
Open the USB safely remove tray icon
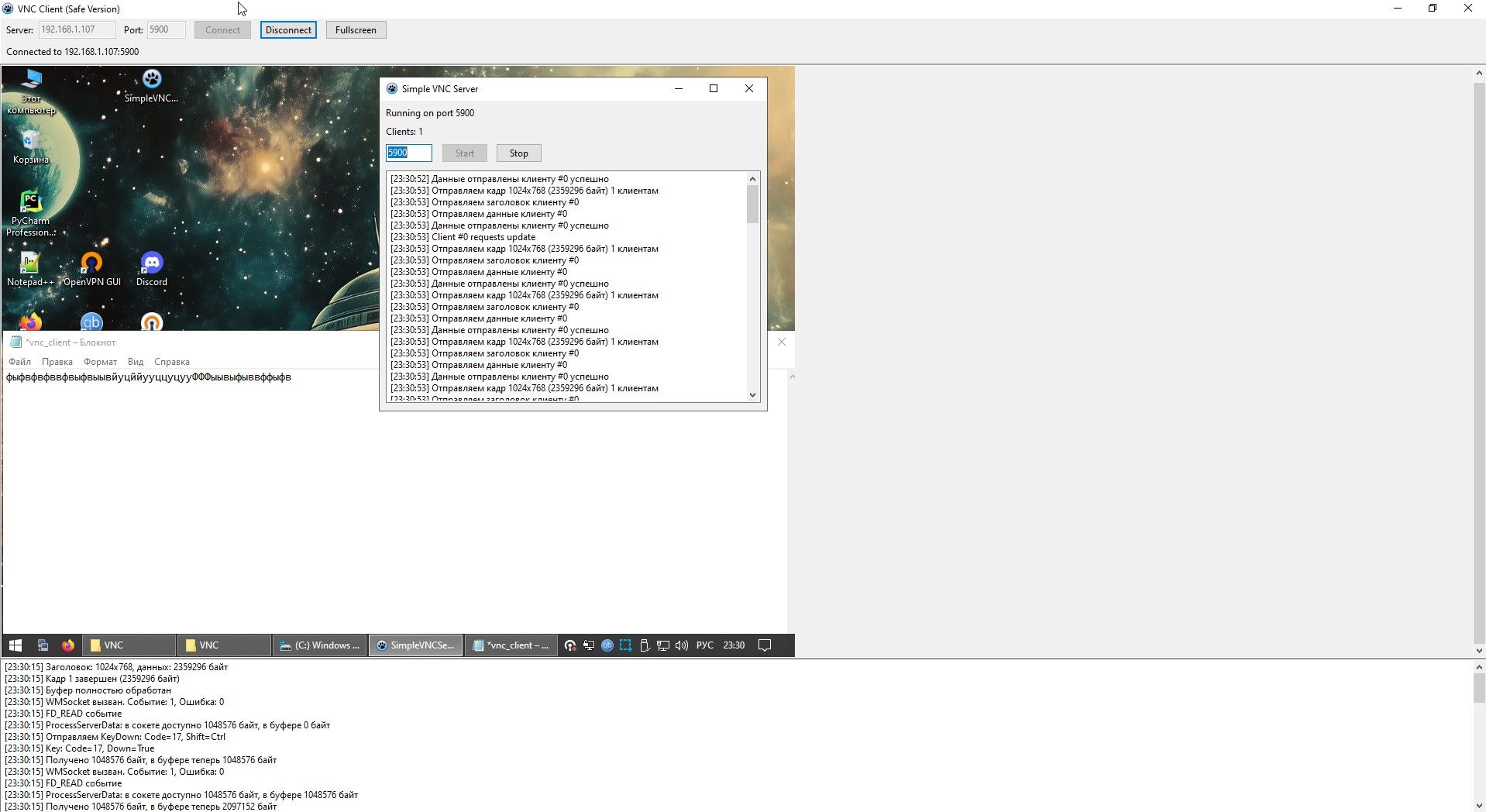point(645,645)
